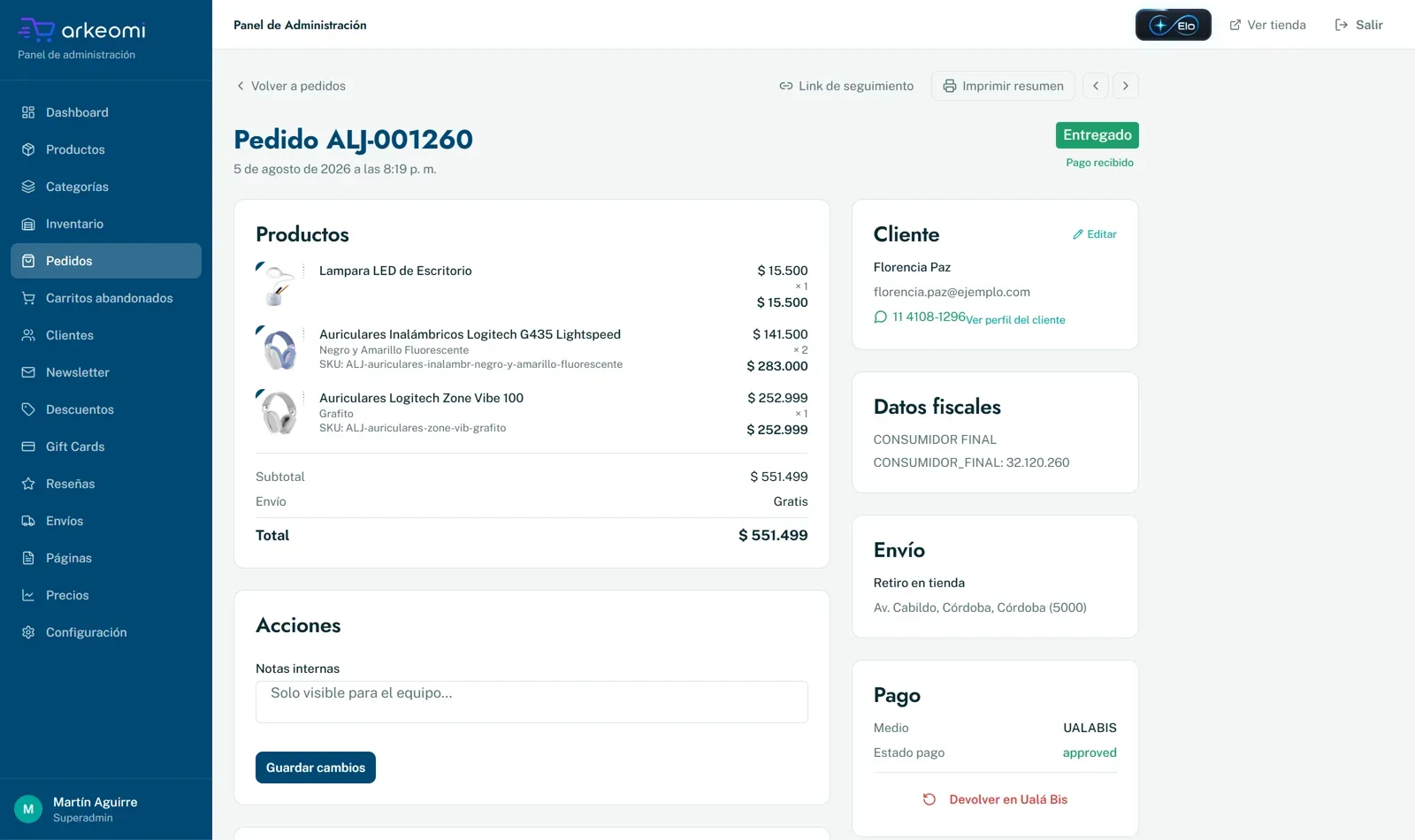Click the Envíos truck icon

(x=28, y=521)
